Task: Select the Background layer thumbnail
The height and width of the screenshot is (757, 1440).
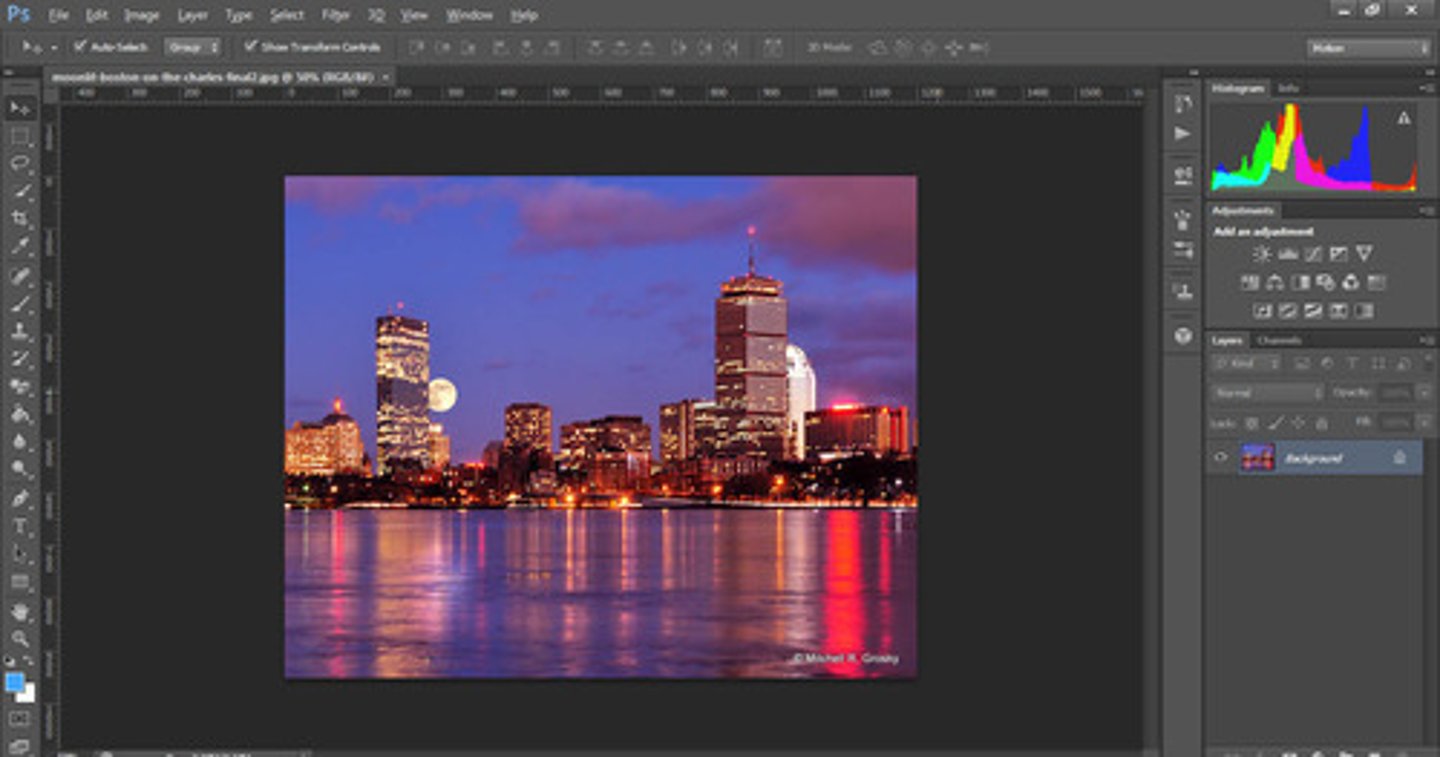Action: pos(1257,458)
